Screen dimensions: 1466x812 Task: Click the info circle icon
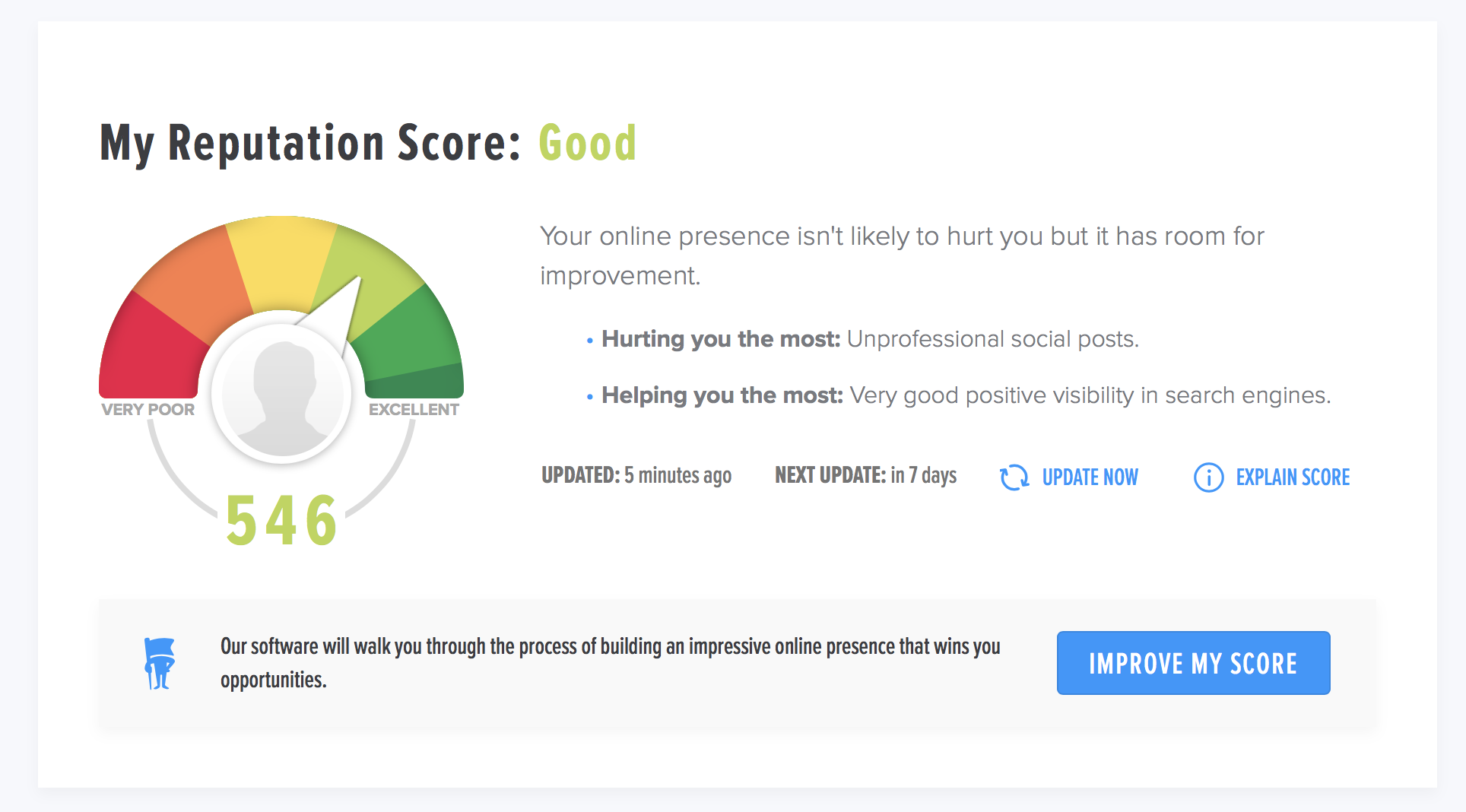coord(1208,477)
